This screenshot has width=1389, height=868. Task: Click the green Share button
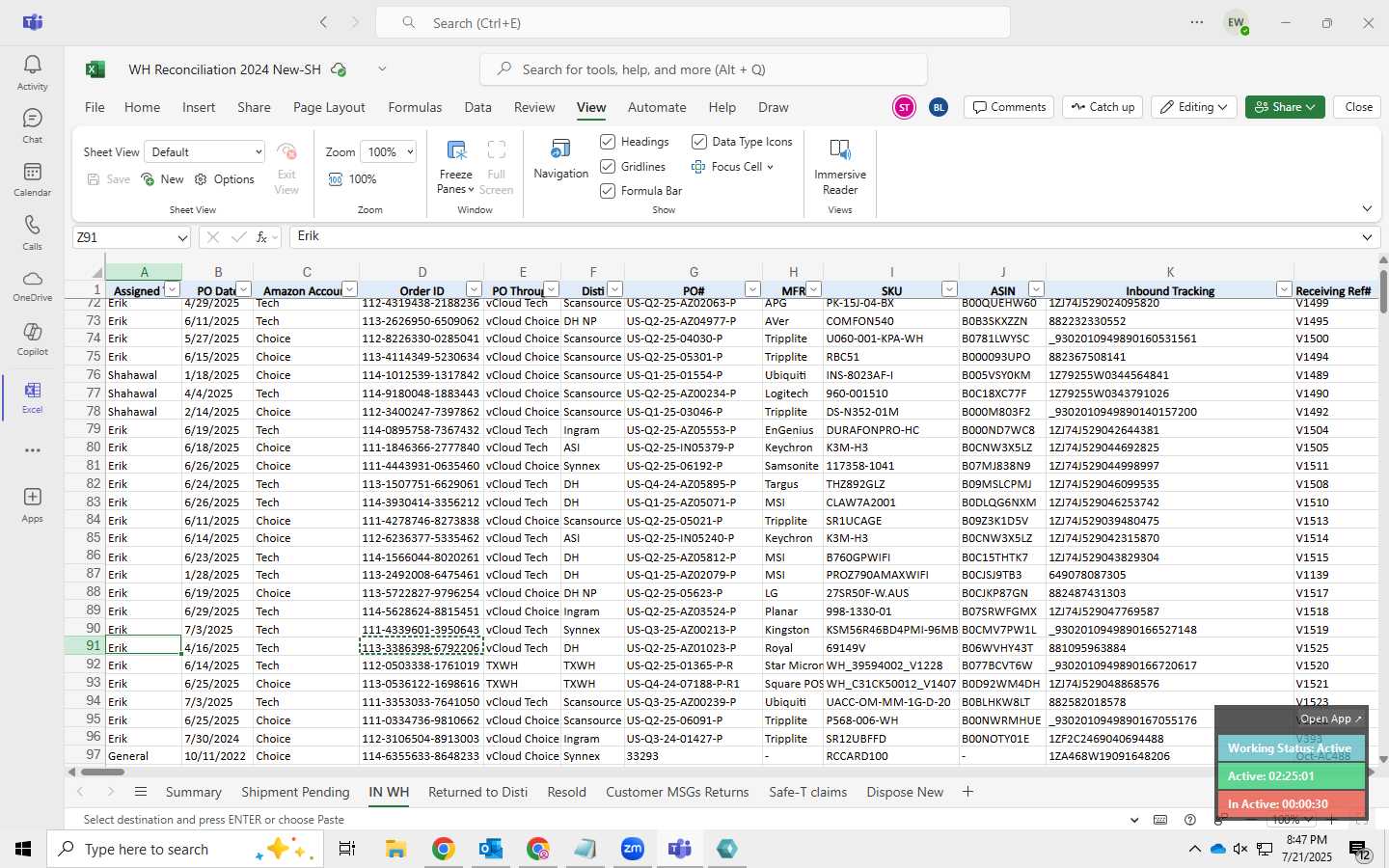coord(1285,107)
